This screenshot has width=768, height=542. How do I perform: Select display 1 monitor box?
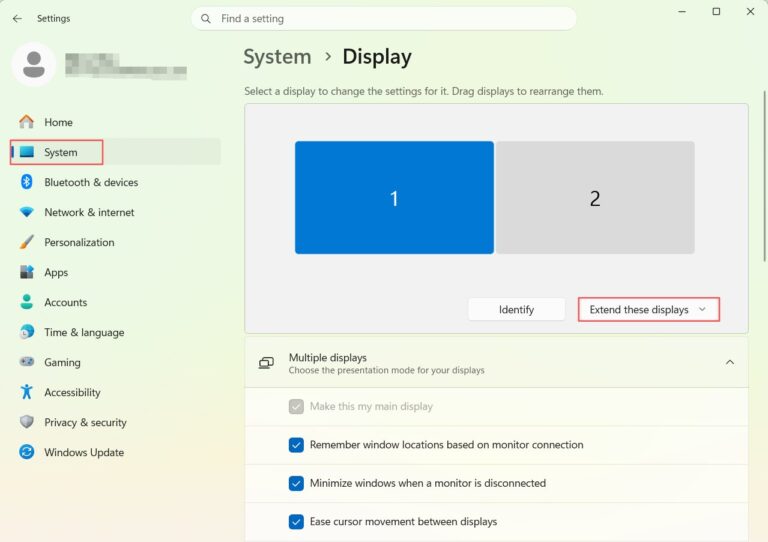[x=394, y=198]
